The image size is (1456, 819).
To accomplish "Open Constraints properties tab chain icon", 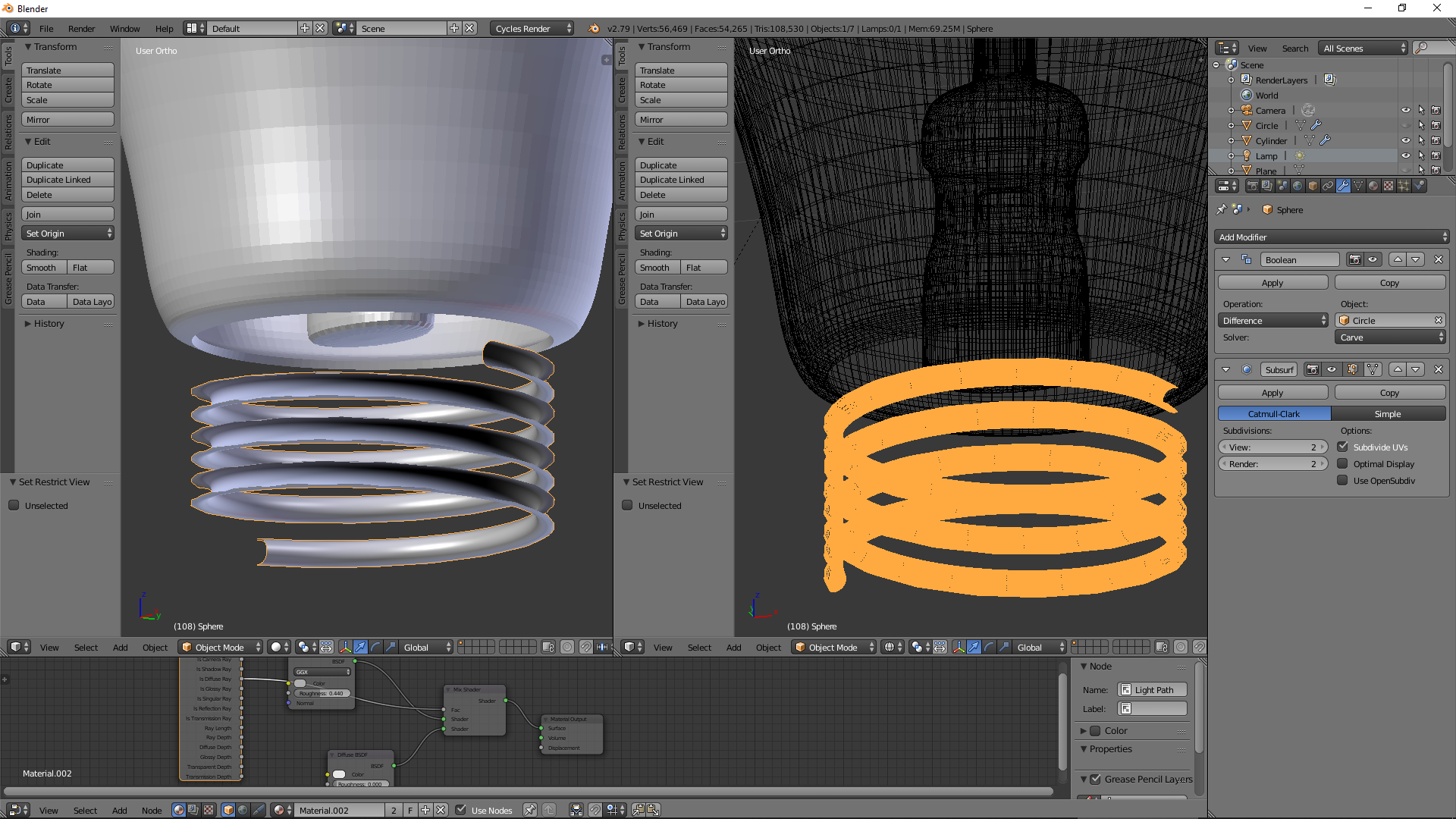I will pyautogui.click(x=1328, y=186).
